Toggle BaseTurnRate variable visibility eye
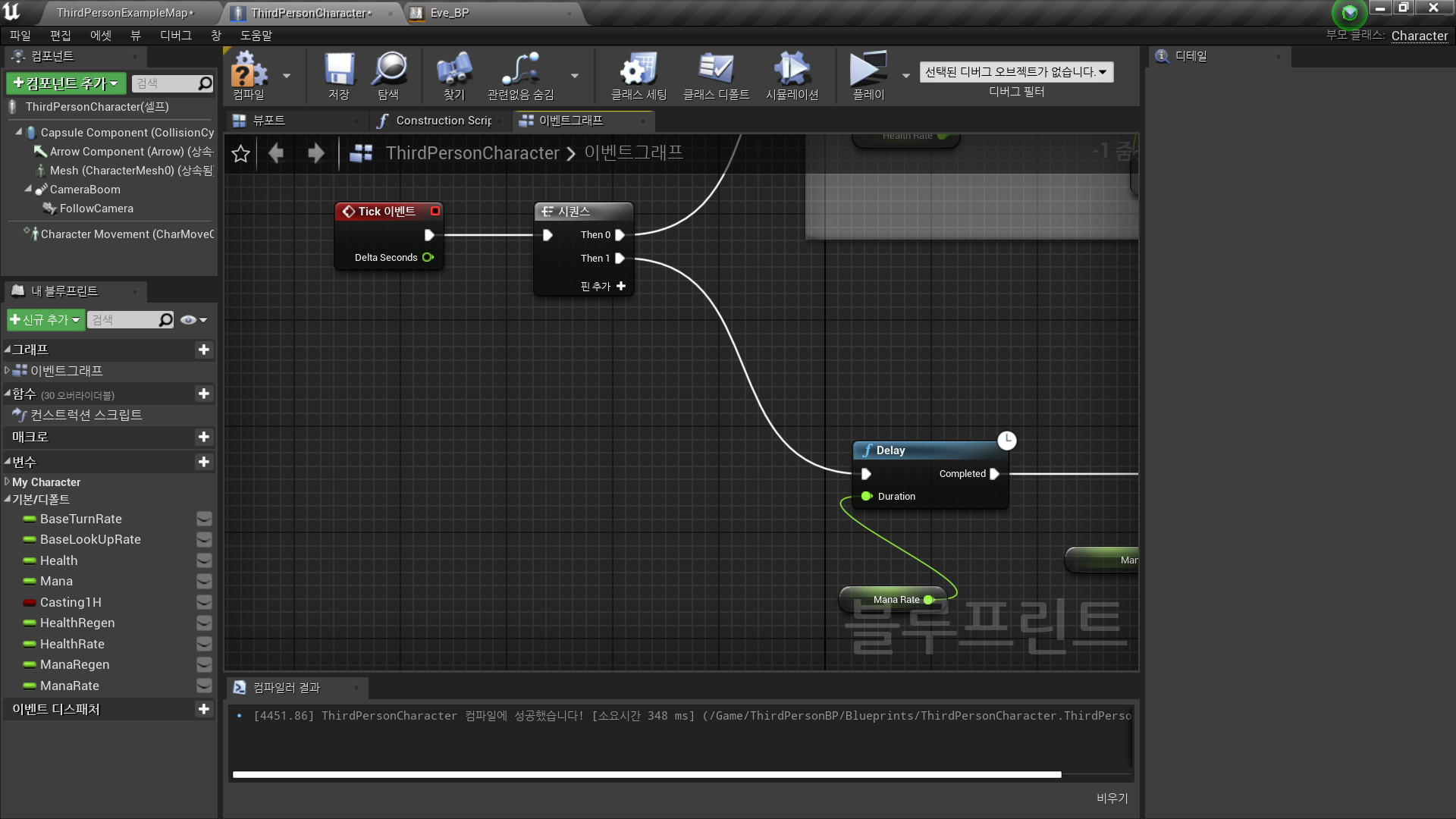 pyautogui.click(x=204, y=519)
